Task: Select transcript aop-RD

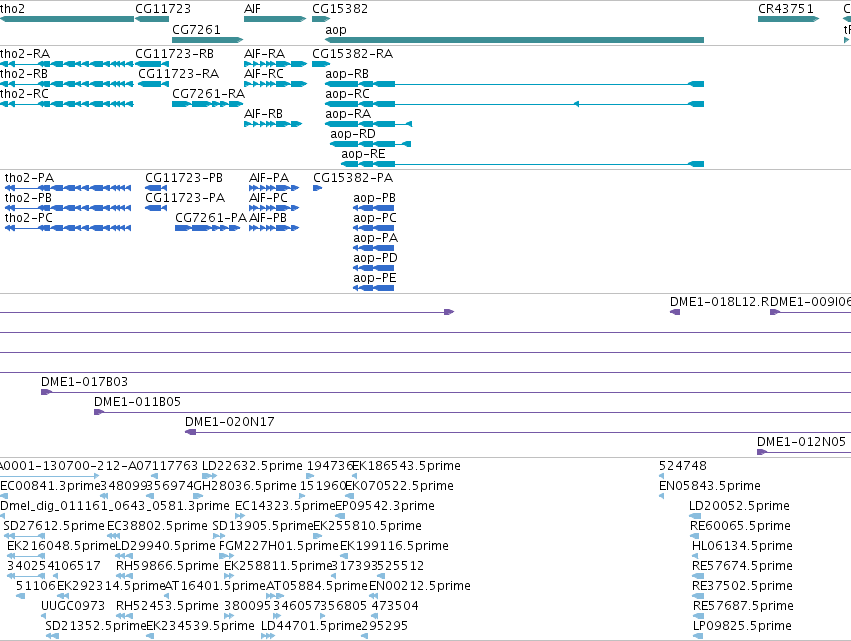Action: [370, 144]
